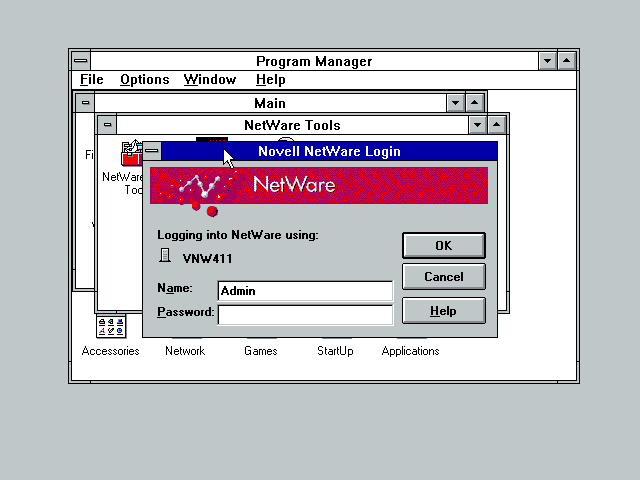Open the Help menu in Program Manager

pyautogui.click(x=271, y=79)
